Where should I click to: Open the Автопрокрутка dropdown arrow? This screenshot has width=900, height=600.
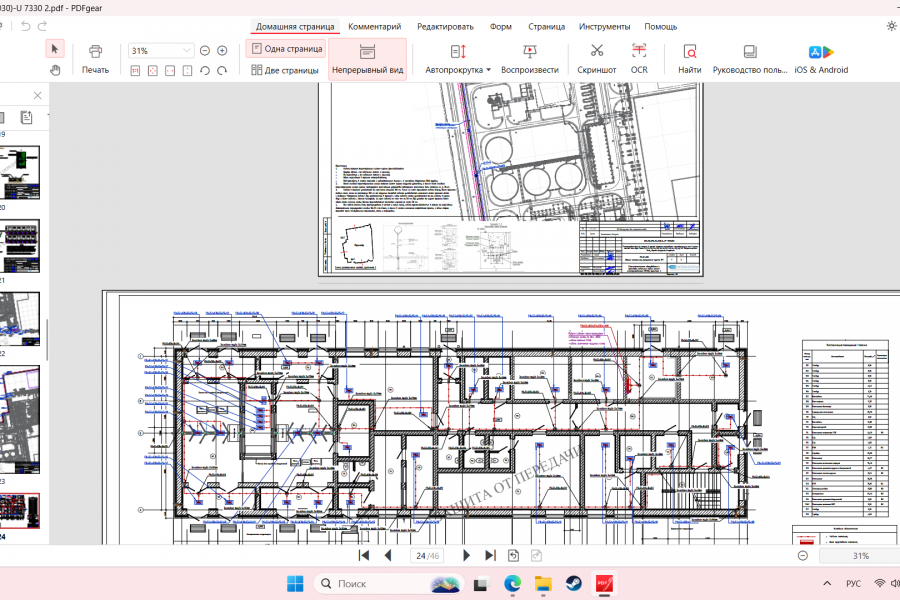point(488,70)
